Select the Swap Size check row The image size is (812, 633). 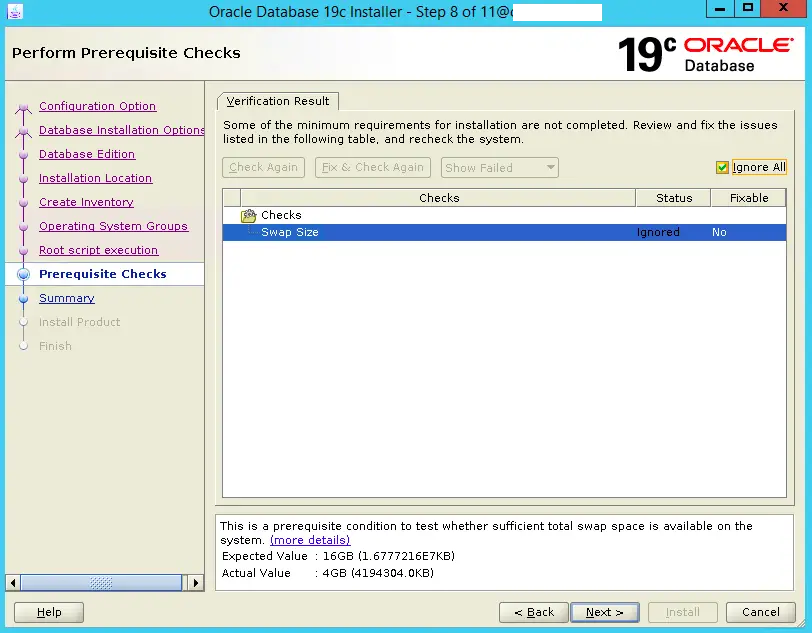pyautogui.click(x=504, y=232)
